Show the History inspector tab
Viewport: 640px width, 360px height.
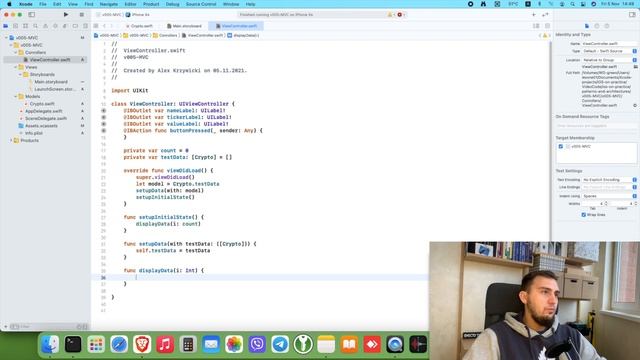pos(597,26)
